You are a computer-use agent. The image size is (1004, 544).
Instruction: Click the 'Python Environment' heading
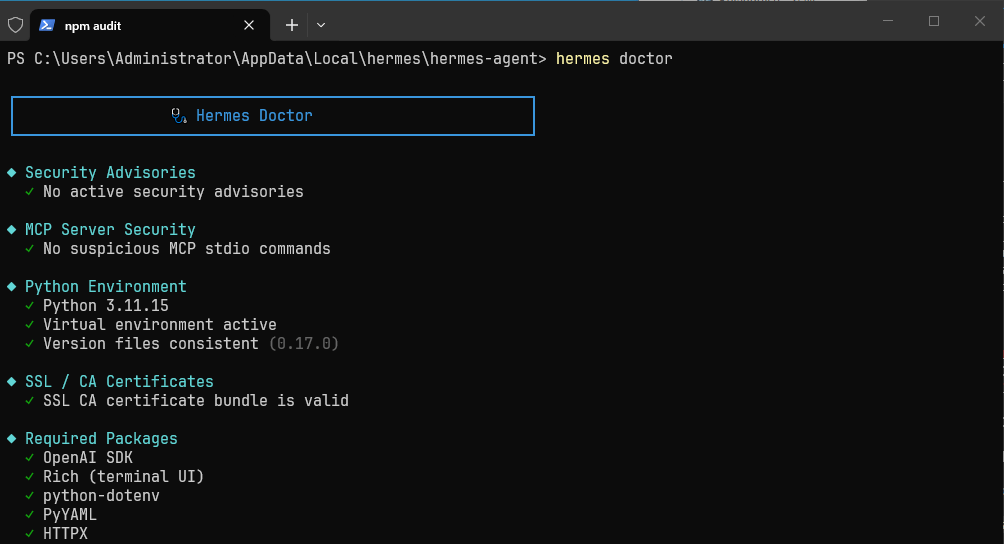pos(106,287)
